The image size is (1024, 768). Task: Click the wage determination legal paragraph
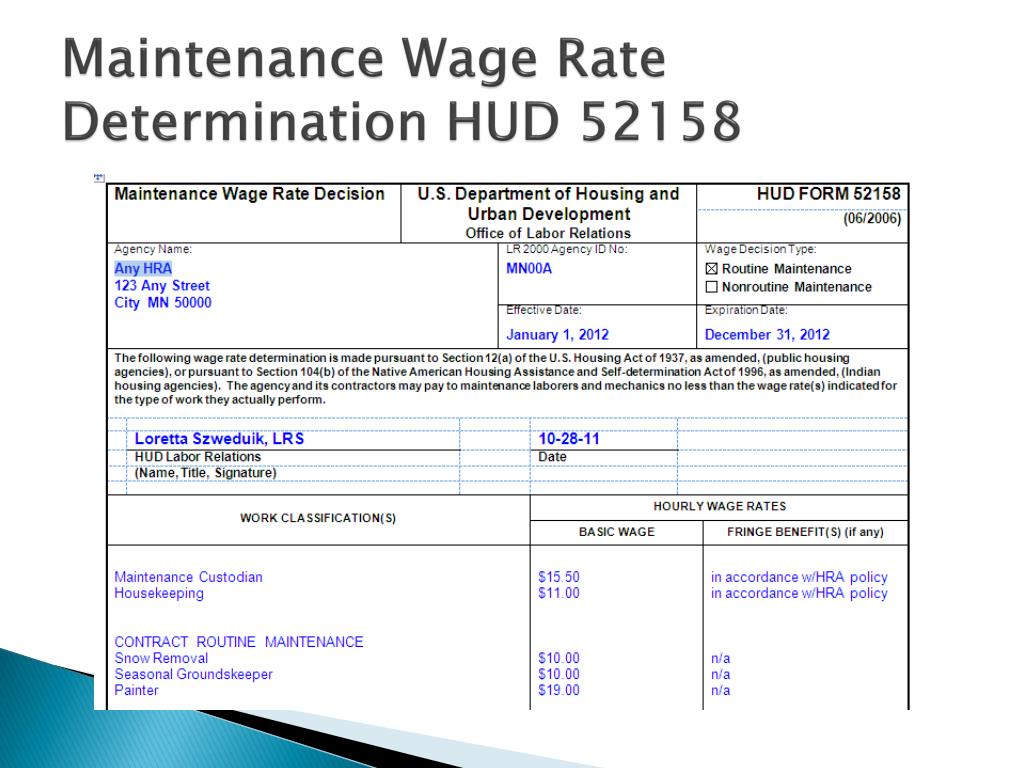tap(505, 379)
